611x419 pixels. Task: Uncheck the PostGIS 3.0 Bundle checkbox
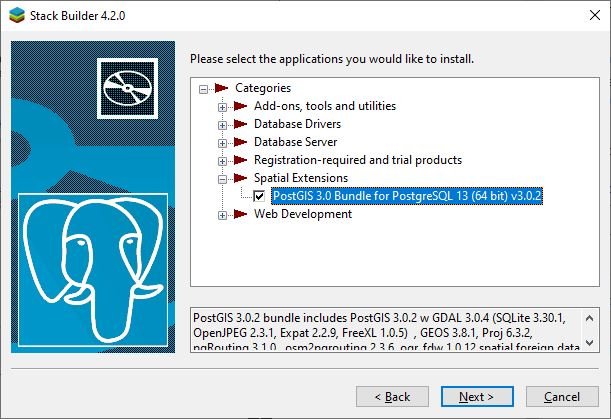click(259, 196)
